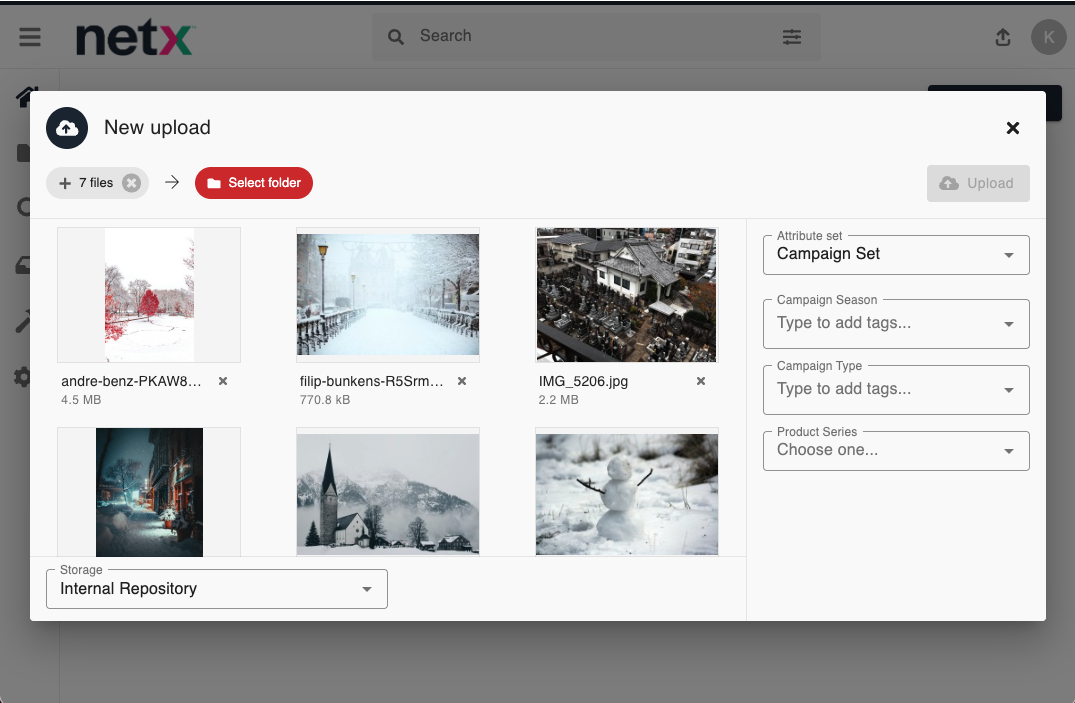The image size is (1075, 703).
Task: Click the upload icon in header
Action: pyautogui.click(x=1003, y=37)
